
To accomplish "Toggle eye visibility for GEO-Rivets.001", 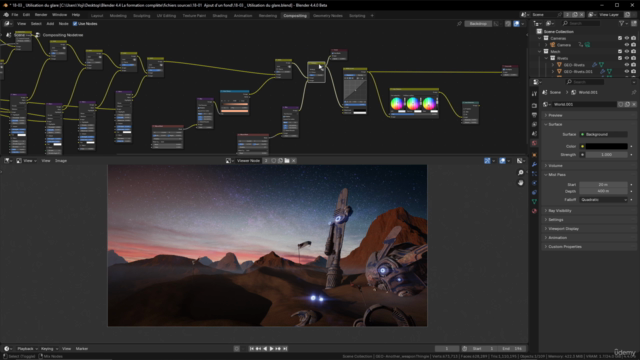I will coord(627,71).
